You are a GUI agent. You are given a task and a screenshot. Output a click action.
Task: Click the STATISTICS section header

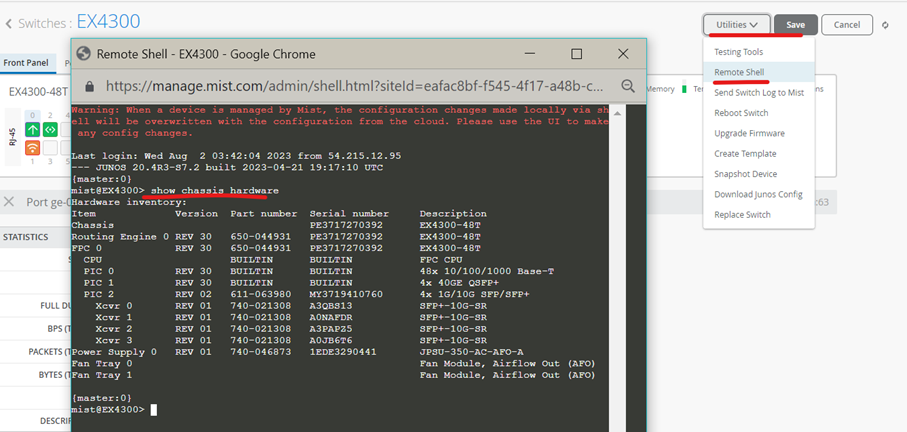click(x=25, y=237)
